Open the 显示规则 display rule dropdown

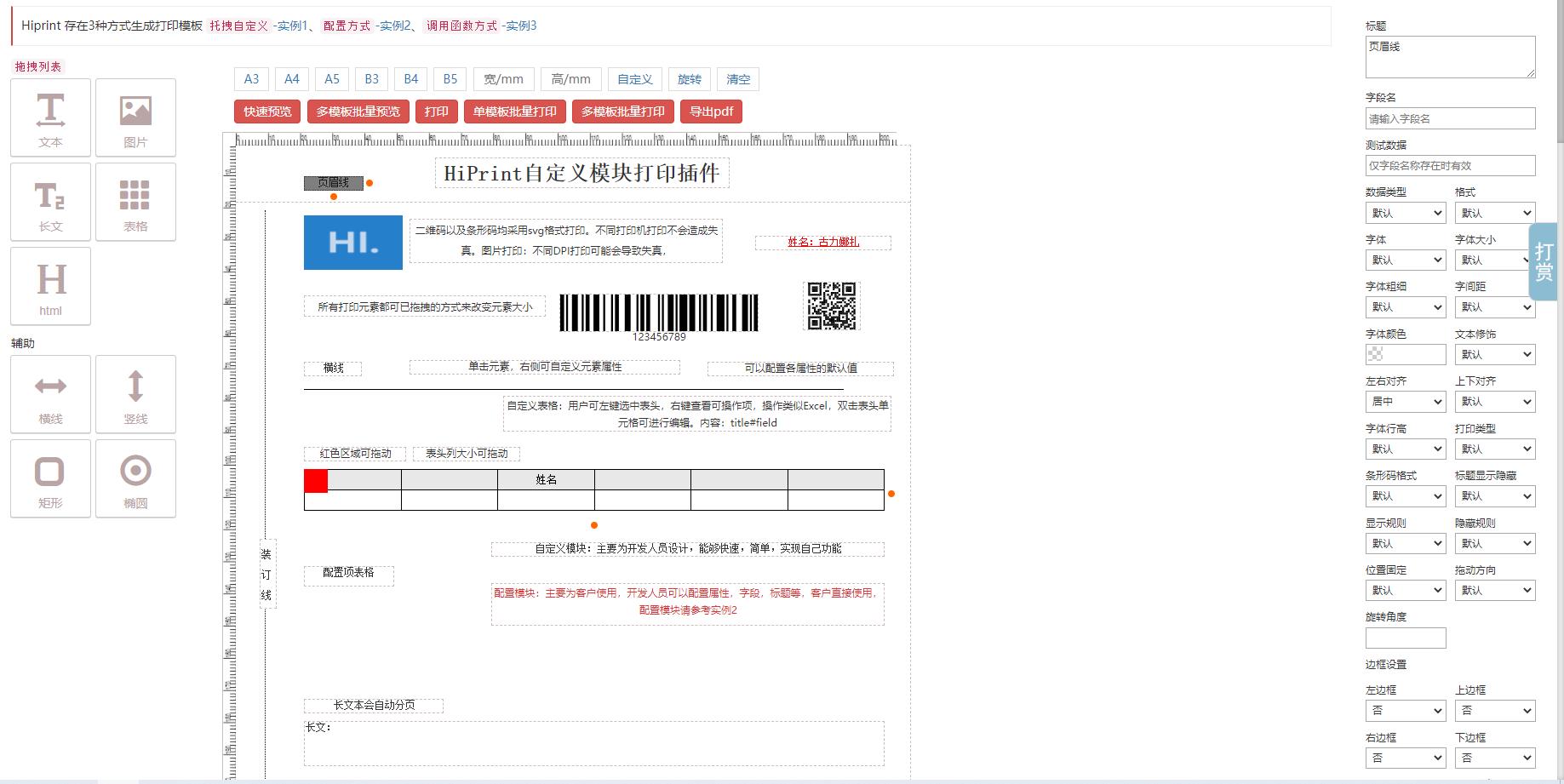click(1406, 543)
